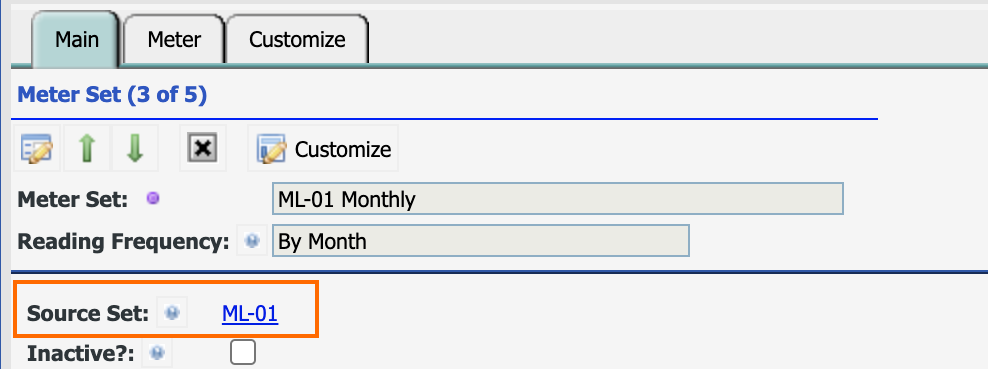Click the By Month reading frequency field
The image size is (988, 369).
(x=481, y=241)
